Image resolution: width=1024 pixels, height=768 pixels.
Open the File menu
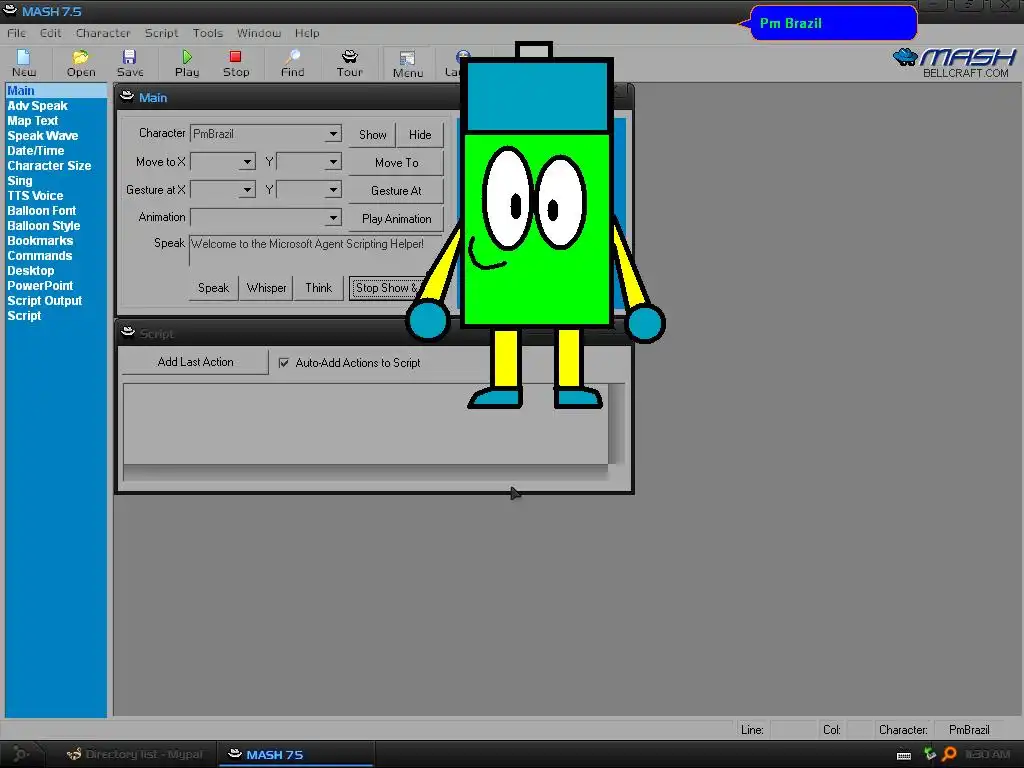click(x=16, y=33)
